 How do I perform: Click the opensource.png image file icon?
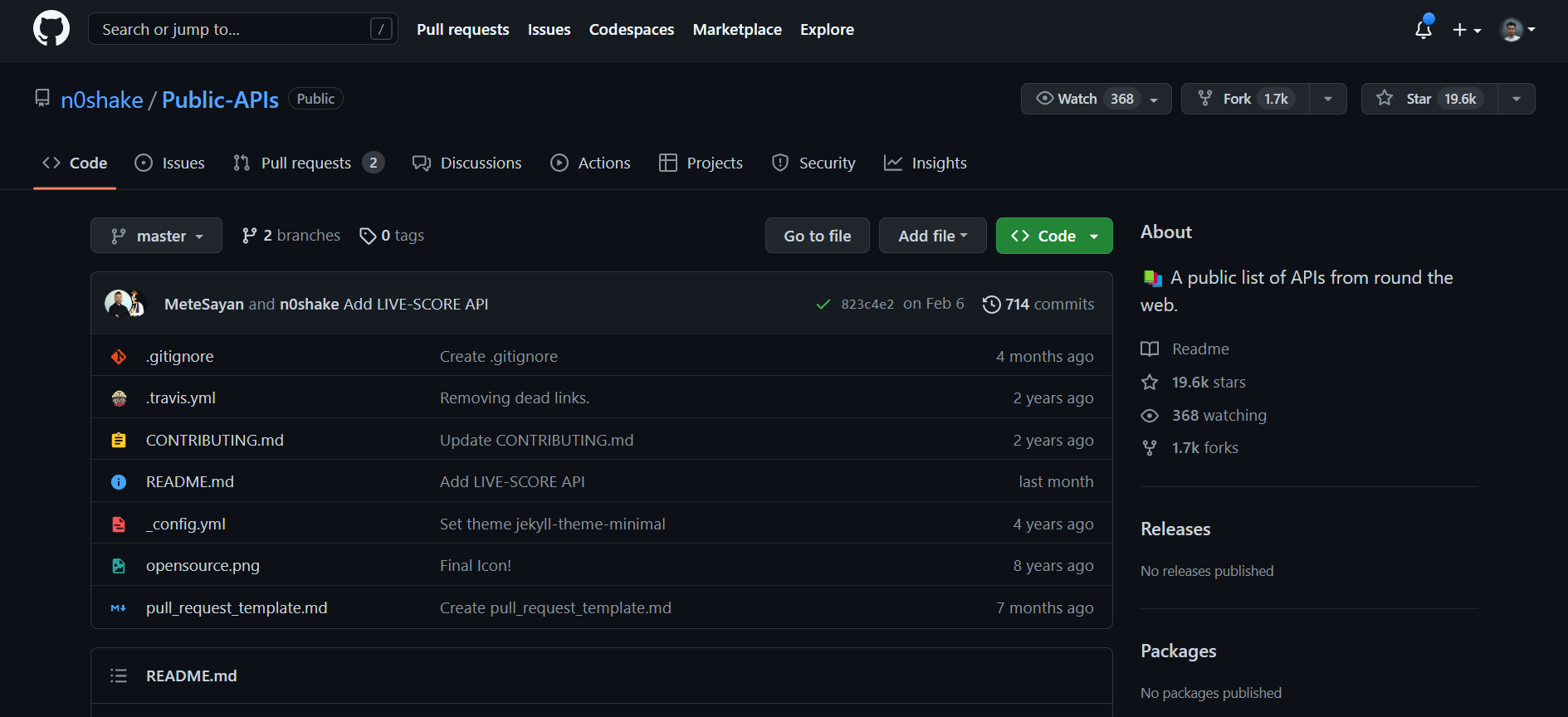point(119,566)
